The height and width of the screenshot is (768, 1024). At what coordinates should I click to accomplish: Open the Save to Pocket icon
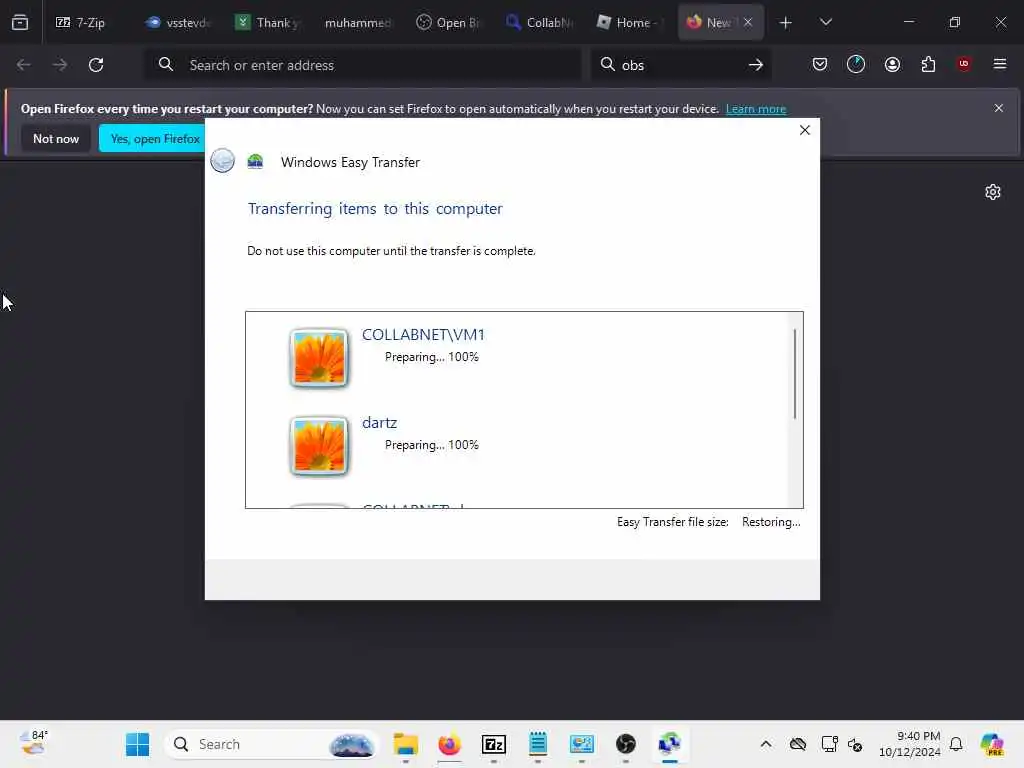pos(820,64)
